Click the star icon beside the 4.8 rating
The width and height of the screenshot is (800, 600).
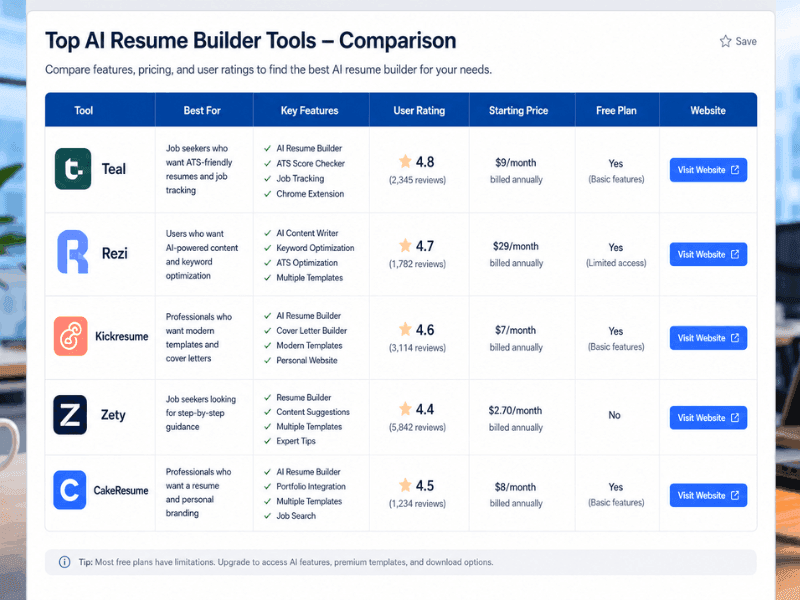(405, 161)
